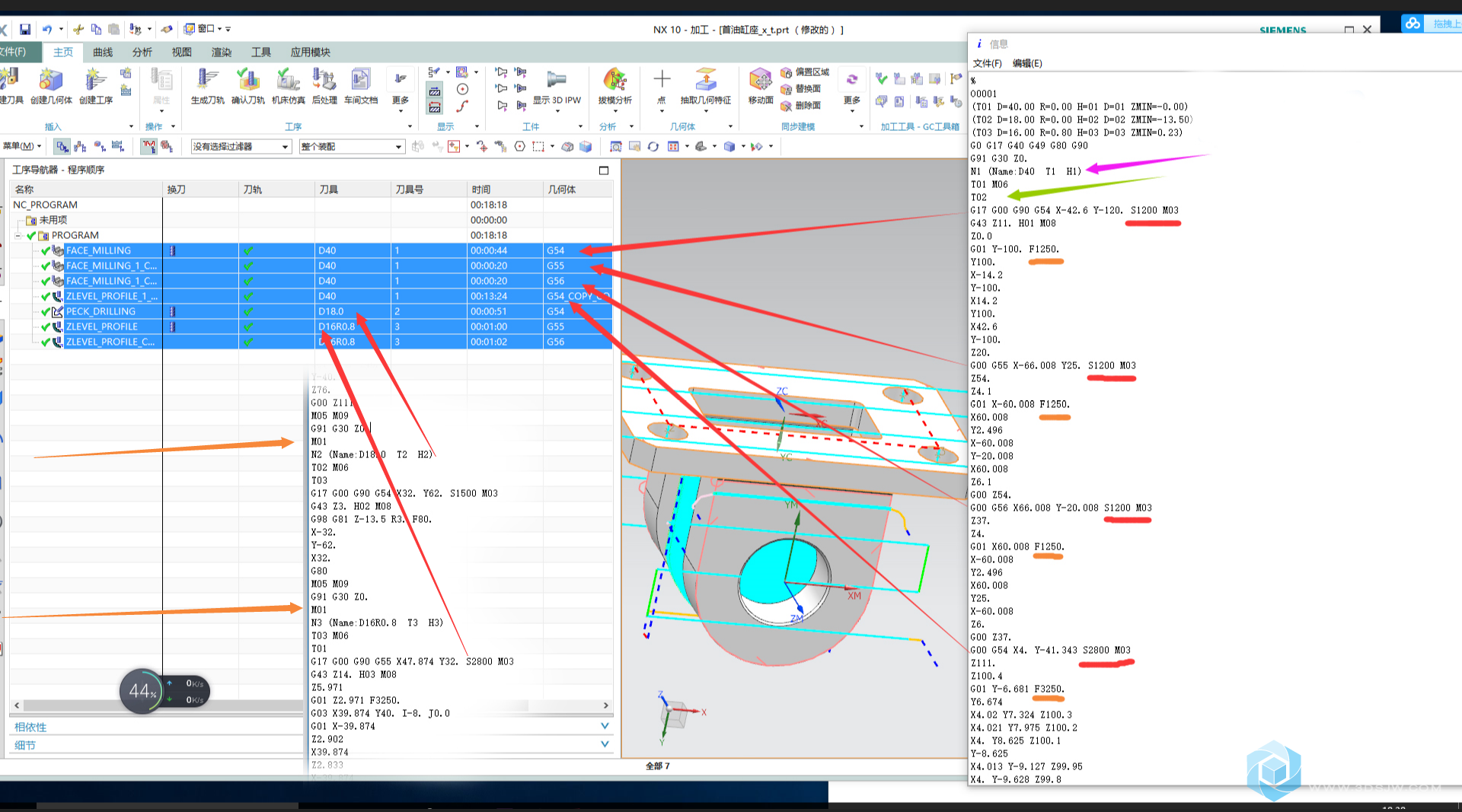Toggle Machine Tool View button
This screenshot has width=1462, height=812.
click(80, 146)
